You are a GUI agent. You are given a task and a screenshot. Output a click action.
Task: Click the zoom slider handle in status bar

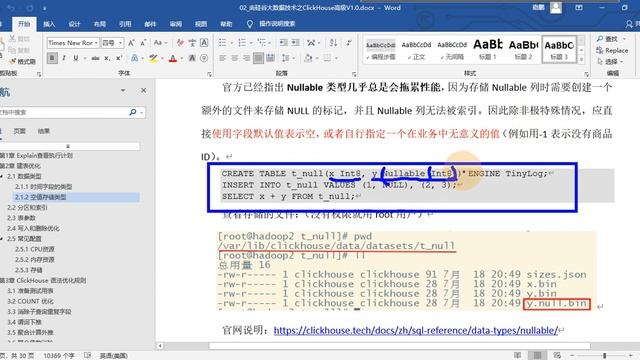[604, 356]
